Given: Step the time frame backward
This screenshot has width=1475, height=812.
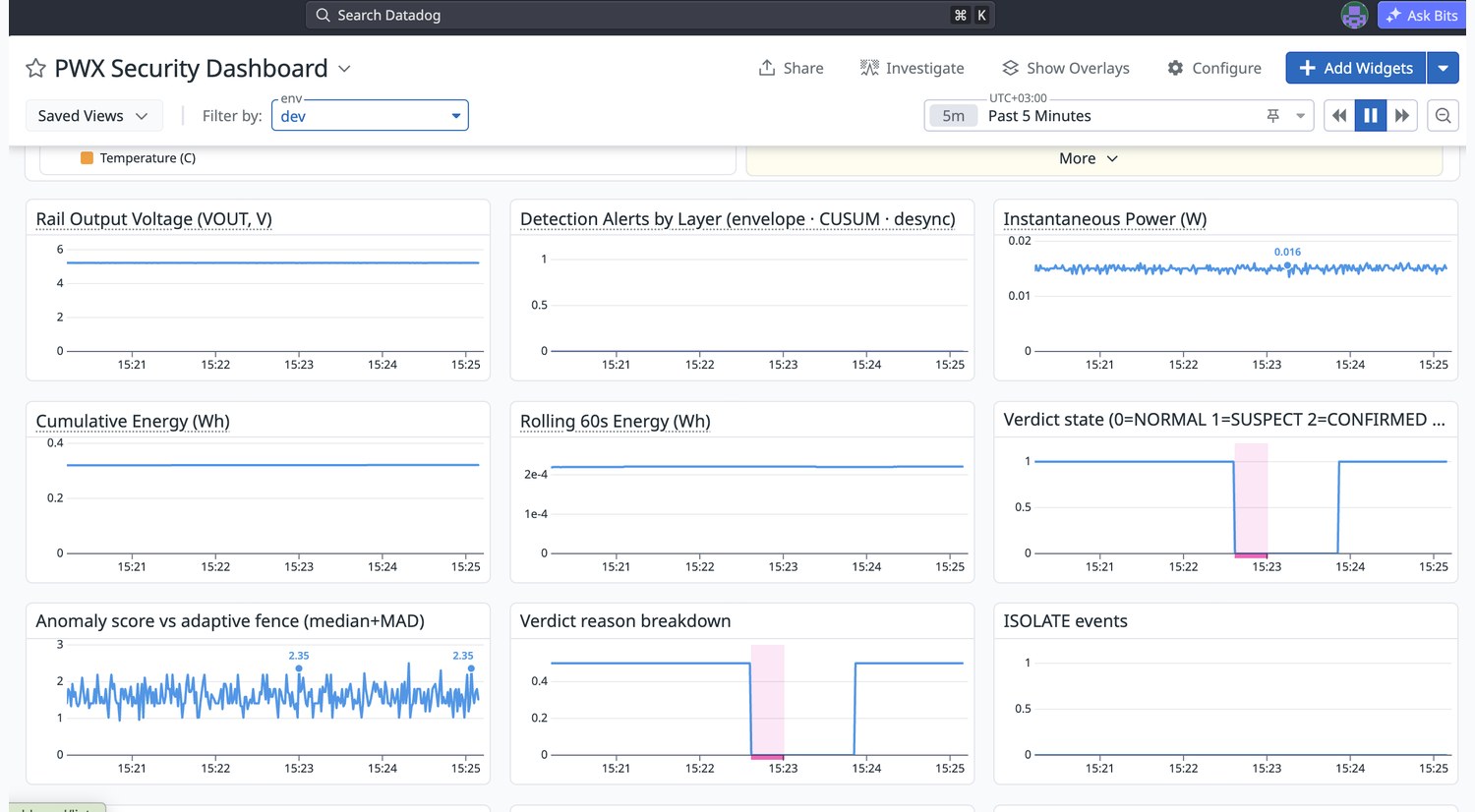Looking at the screenshot, I should point(1338,116).
